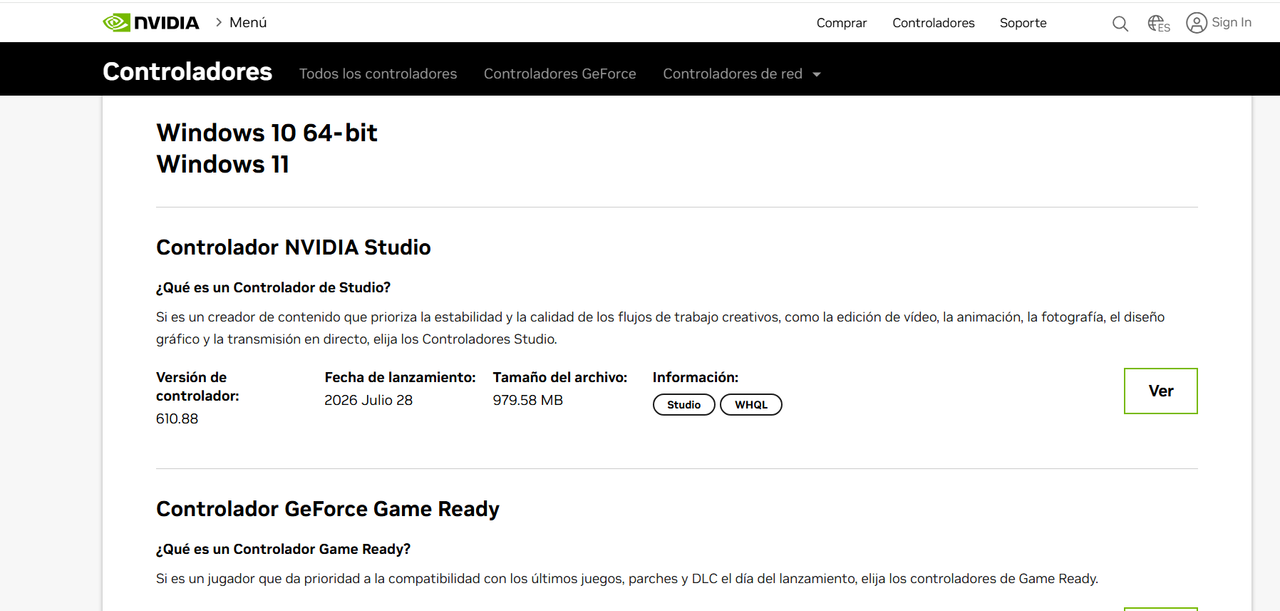Click the driver version 610.88
This screenshot has height=611, width=1280.
tap(177, 419)
